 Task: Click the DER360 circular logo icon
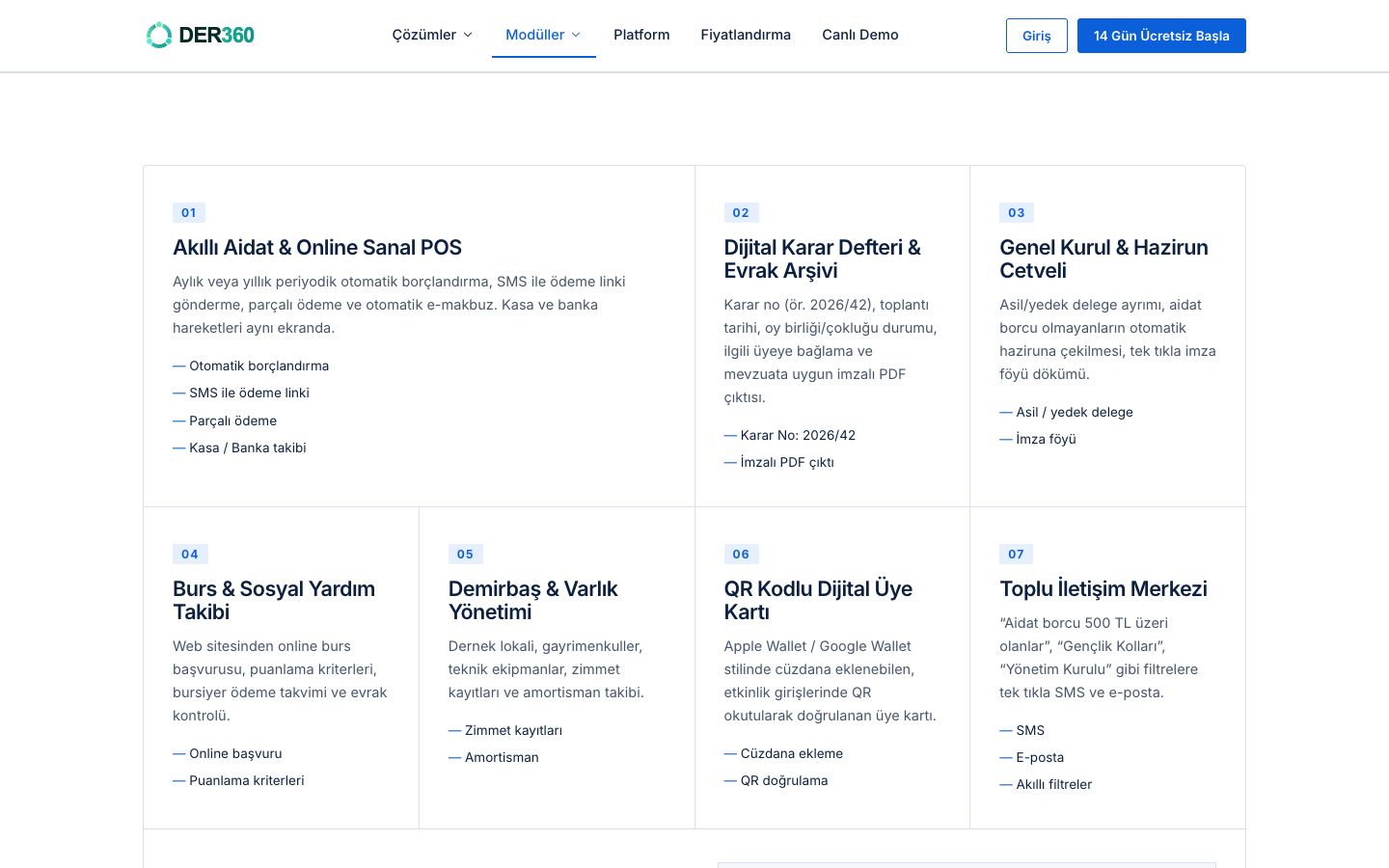(x=159, y=36)
